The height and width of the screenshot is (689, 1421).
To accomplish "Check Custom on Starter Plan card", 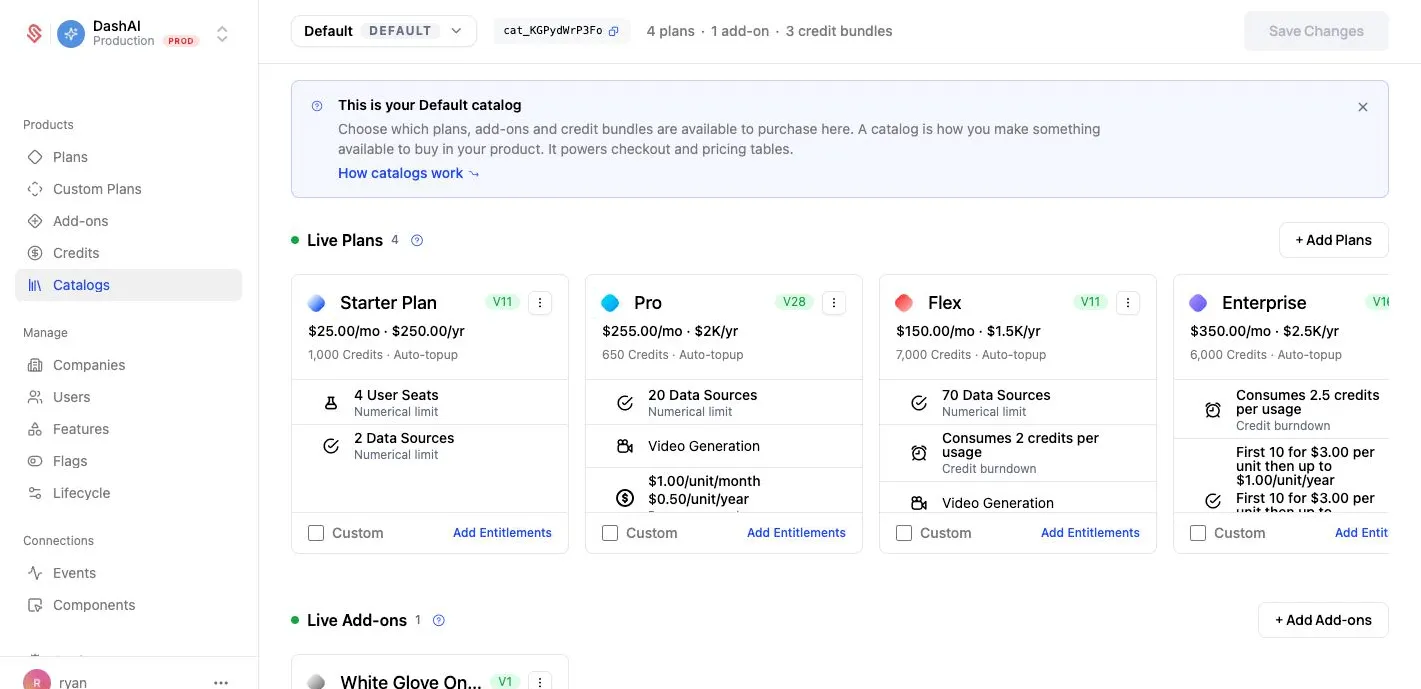I will point(316,533).
